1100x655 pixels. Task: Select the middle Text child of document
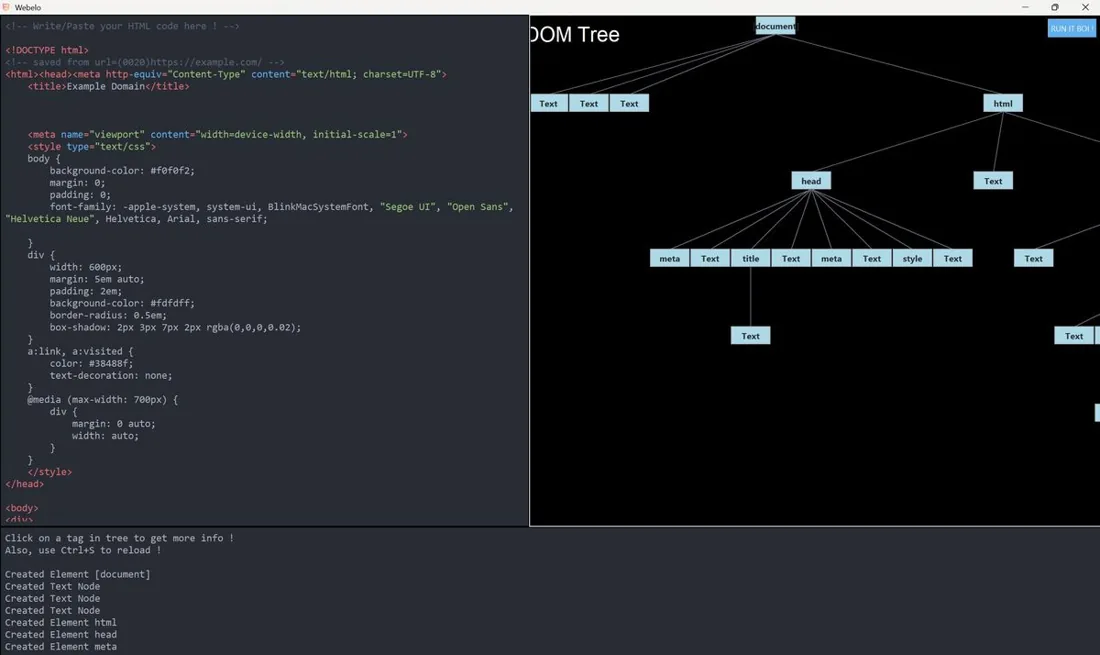(x=589, y=103)
